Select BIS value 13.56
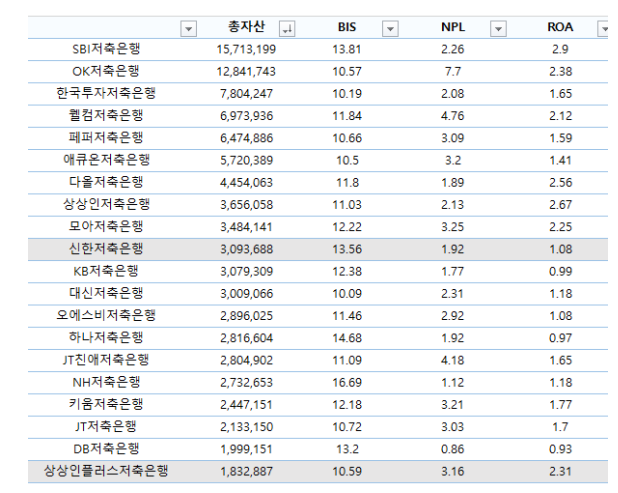Viewport: 618px width, 493px height. pyautogui.click(x=347, y=249)
